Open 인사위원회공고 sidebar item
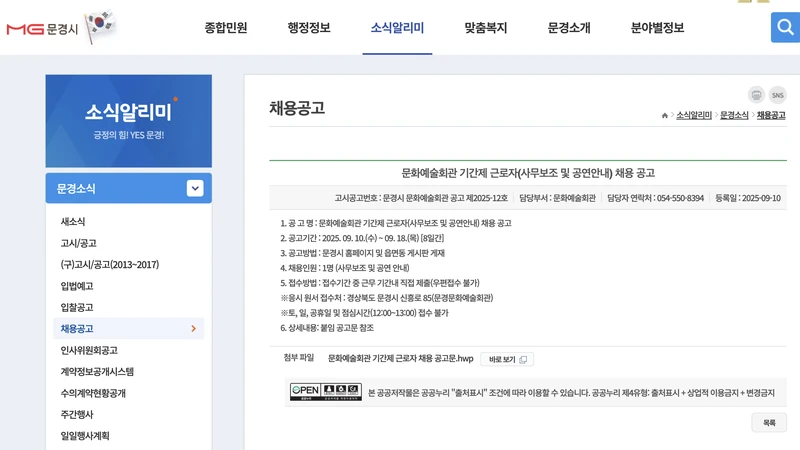Screen dimensions: 800x450 coord(89,350)
